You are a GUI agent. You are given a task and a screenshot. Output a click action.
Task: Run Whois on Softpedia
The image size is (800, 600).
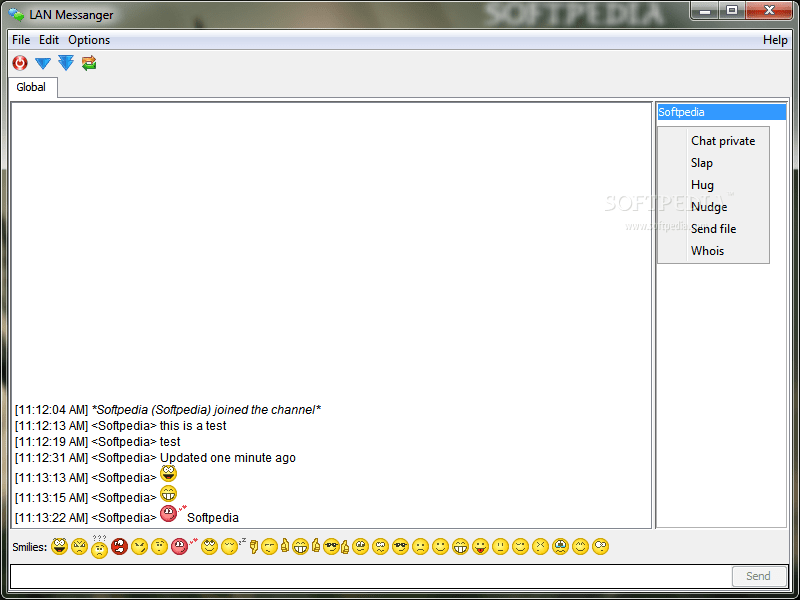[707, 251]
